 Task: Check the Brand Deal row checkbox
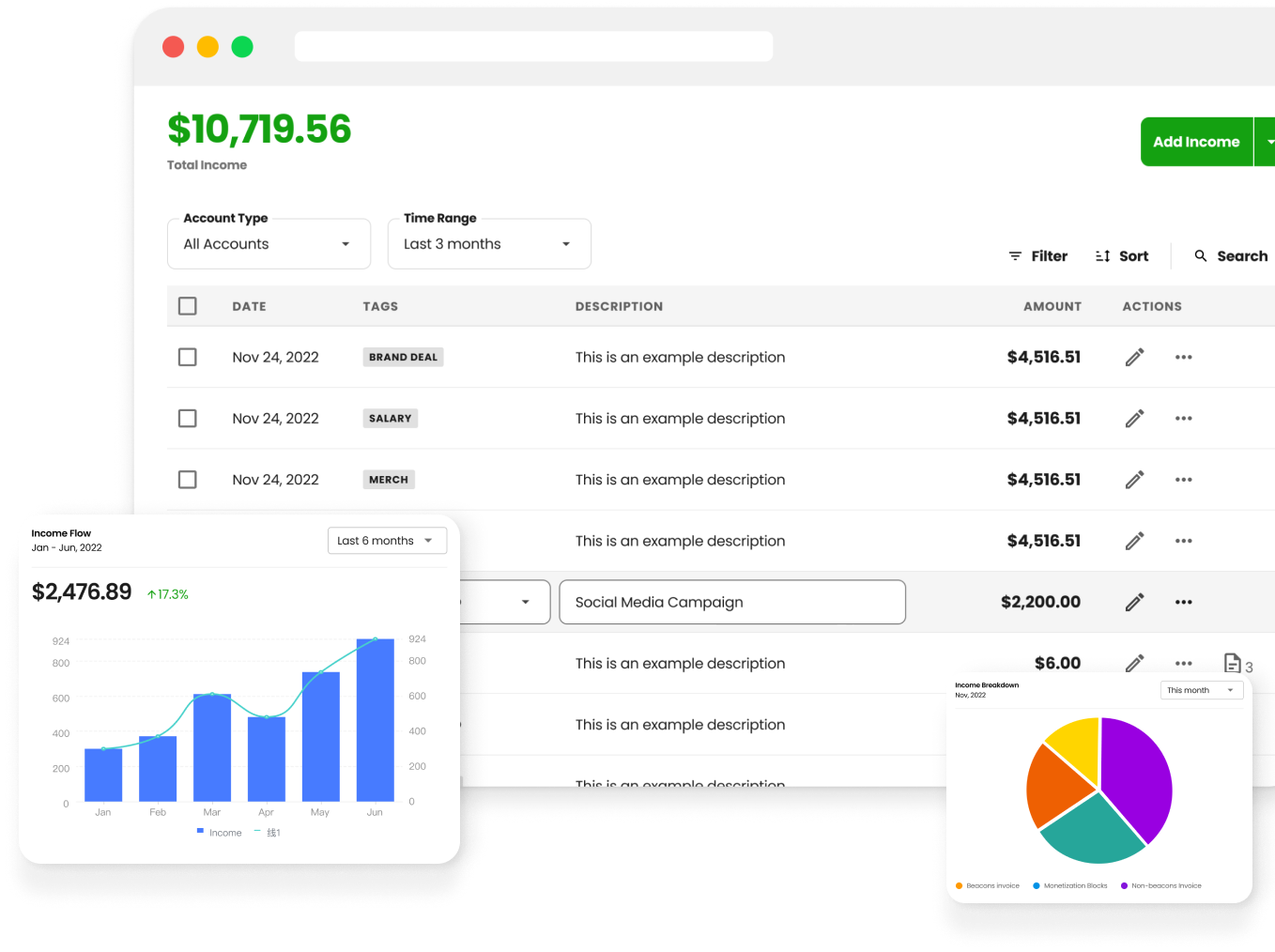pos(188,357)
